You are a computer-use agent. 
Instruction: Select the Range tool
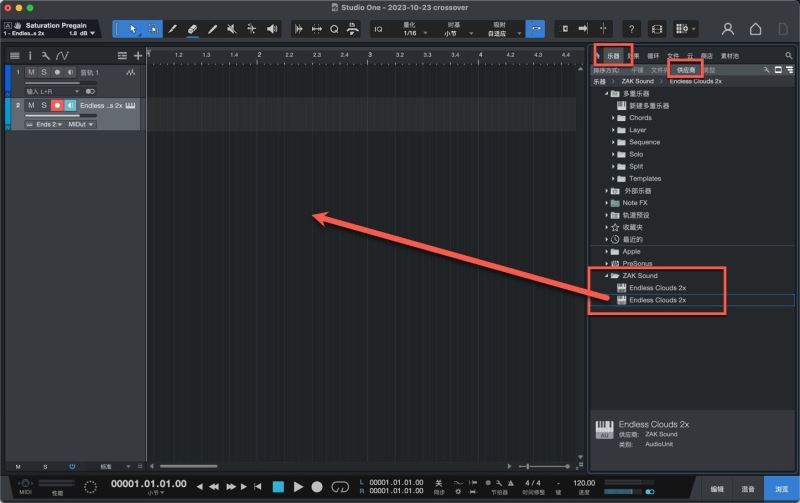pyautogui.click(x=153, y=29)
